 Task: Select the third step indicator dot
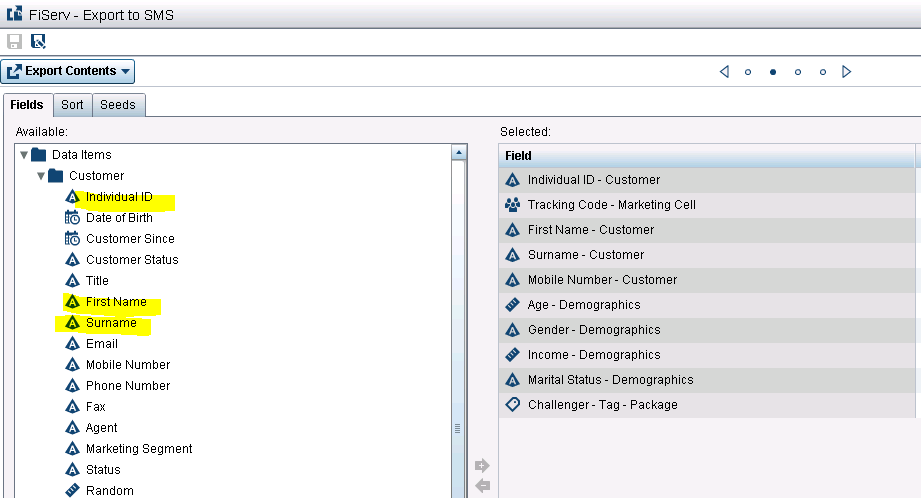798,72
